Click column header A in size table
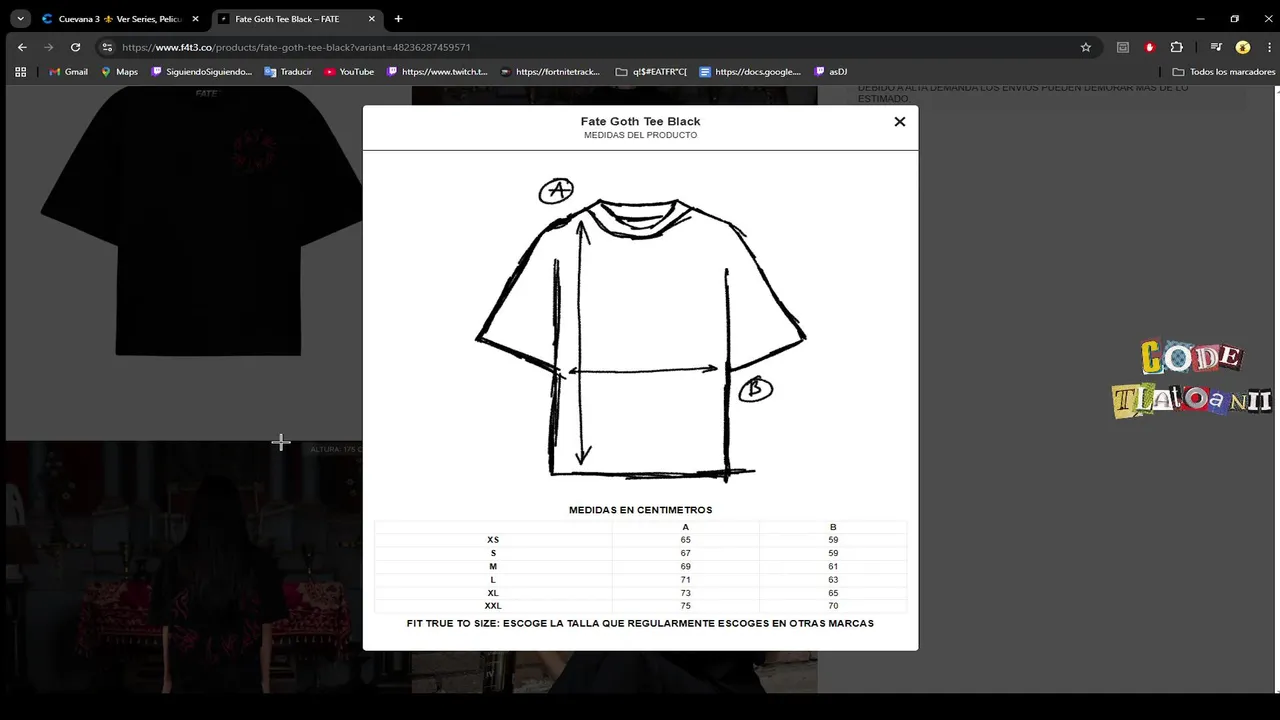 tap(686, 527)
